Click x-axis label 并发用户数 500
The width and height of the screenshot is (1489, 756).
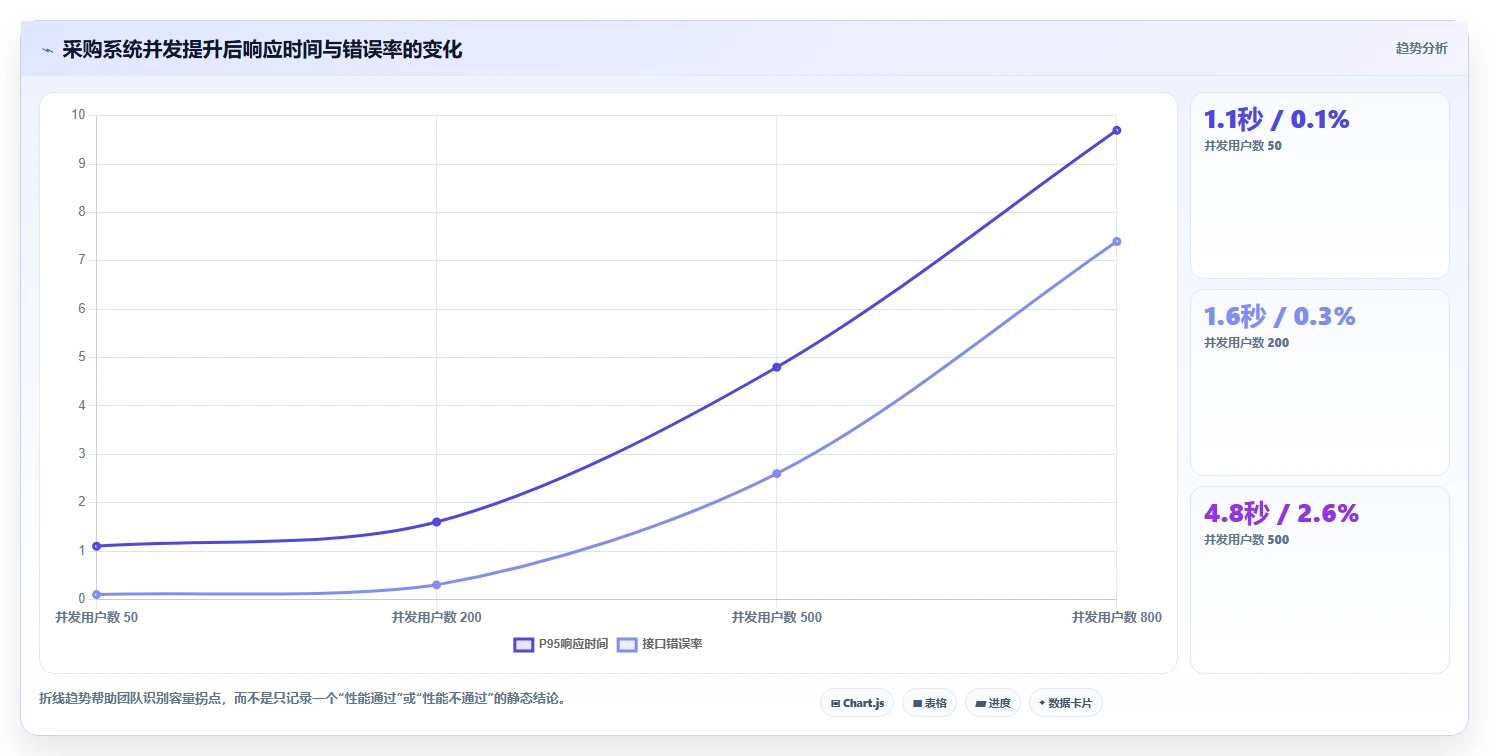coord(777,618)
